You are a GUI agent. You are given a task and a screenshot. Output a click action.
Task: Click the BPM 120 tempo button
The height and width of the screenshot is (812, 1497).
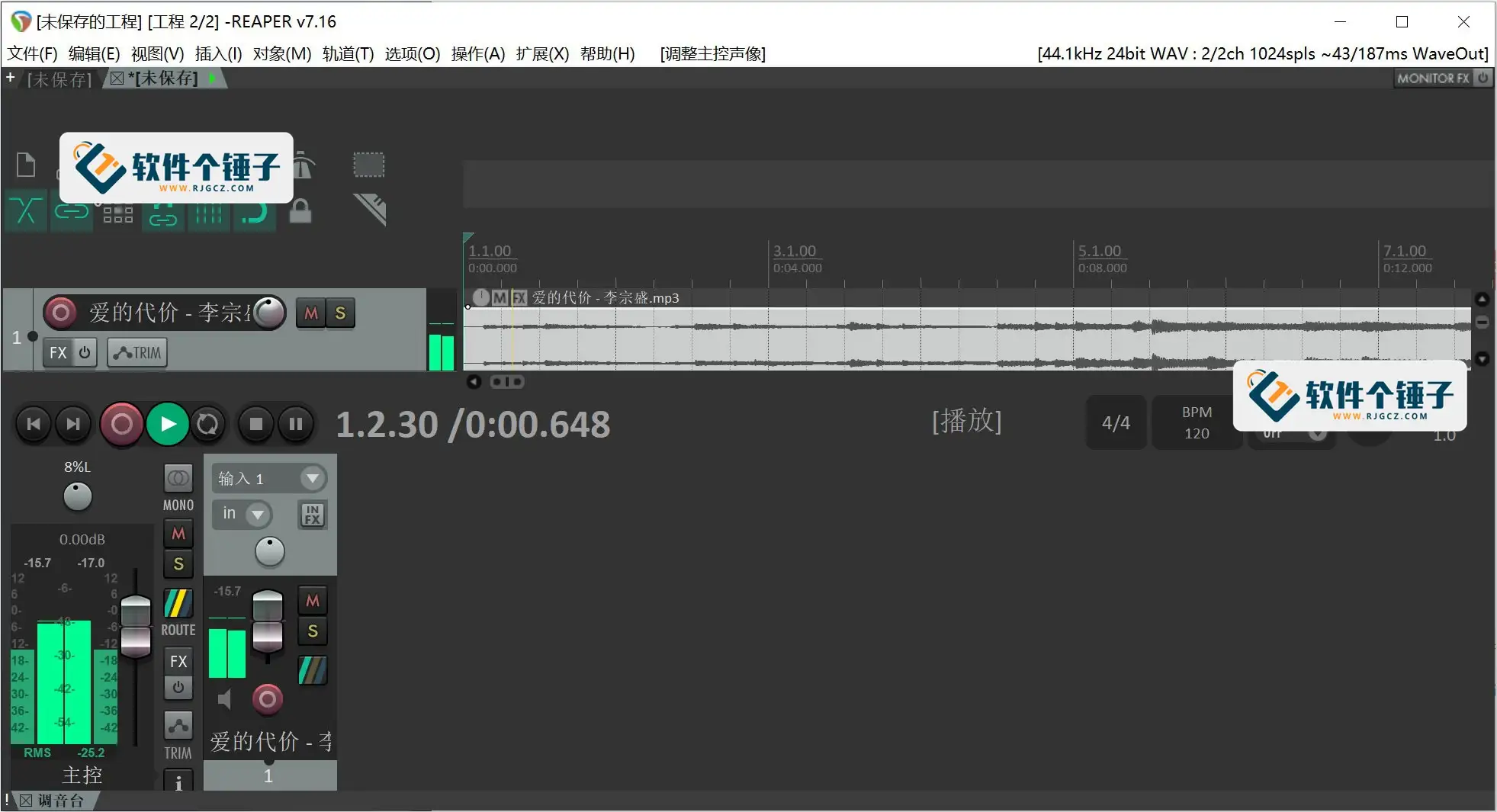(x=1195, y=422)
